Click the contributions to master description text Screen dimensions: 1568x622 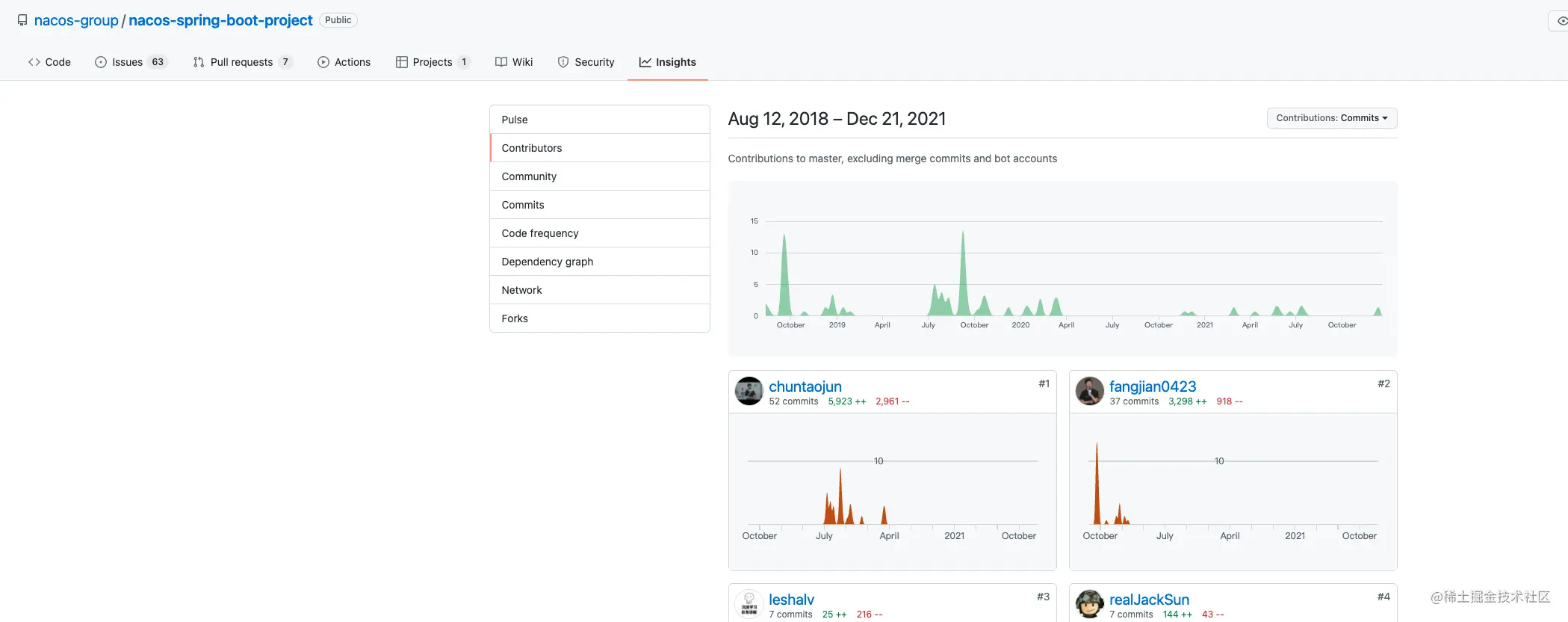(x=893, y=158)
